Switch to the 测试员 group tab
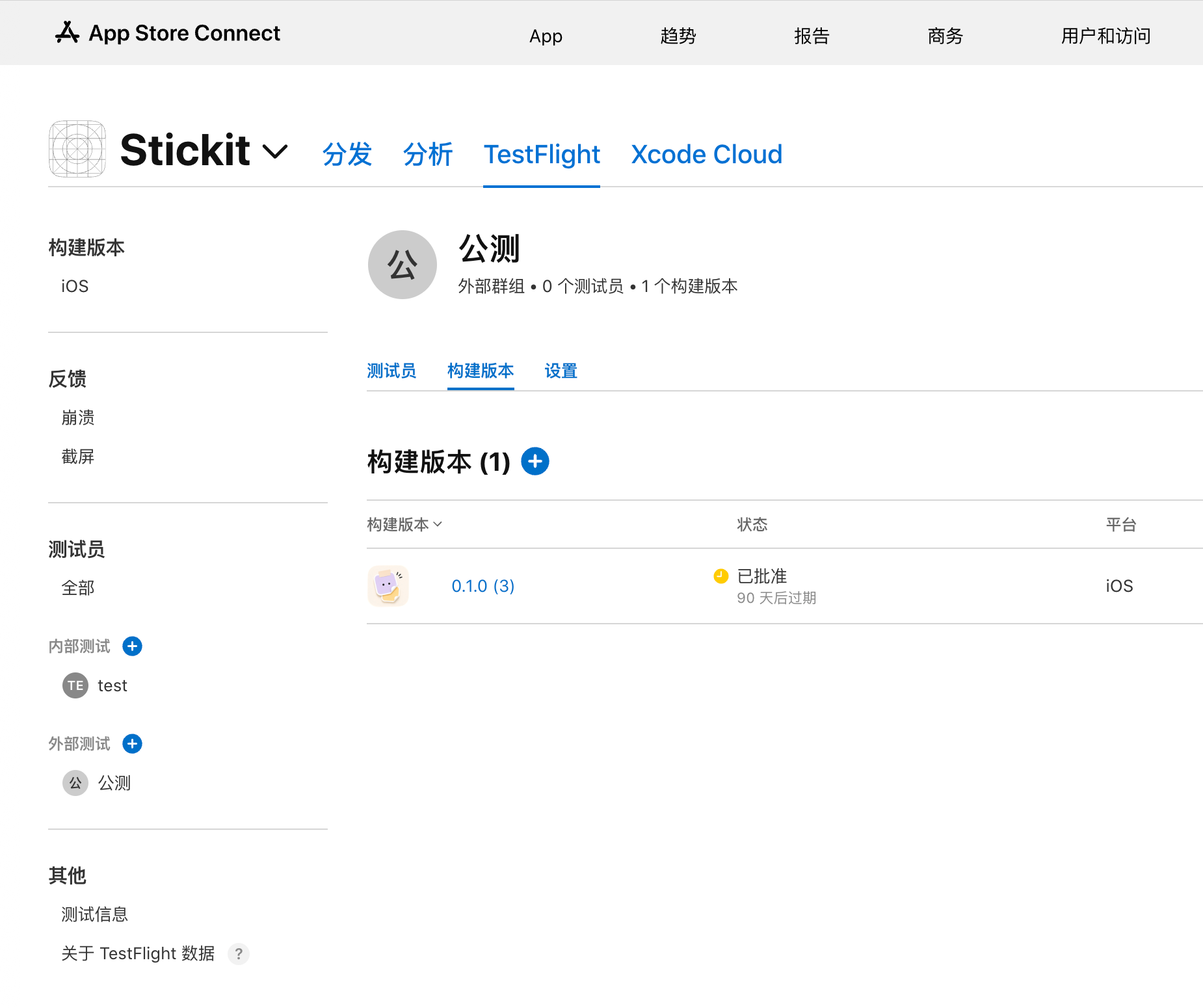 pos(391,371)
